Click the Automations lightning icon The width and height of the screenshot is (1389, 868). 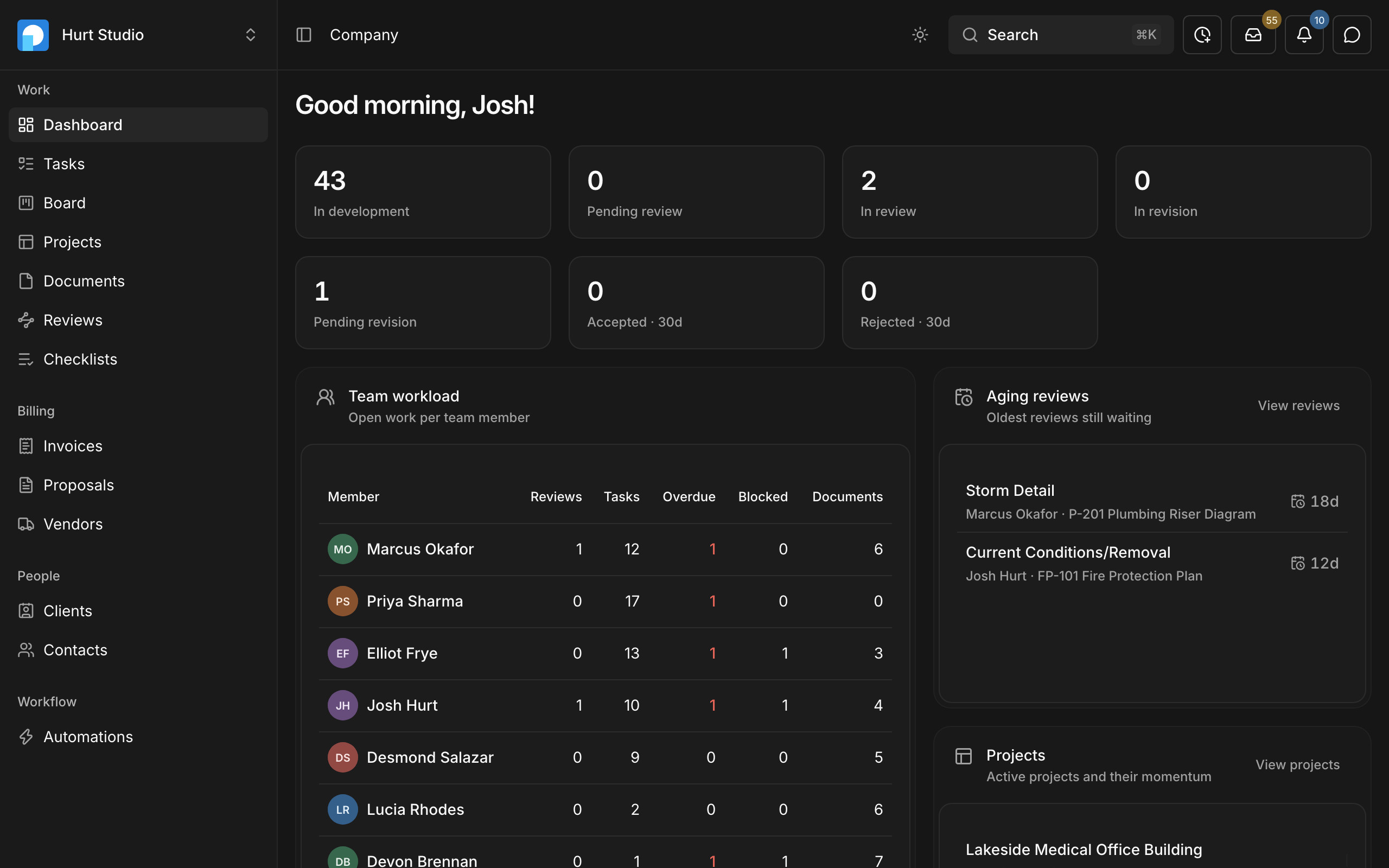coord(26,737)
